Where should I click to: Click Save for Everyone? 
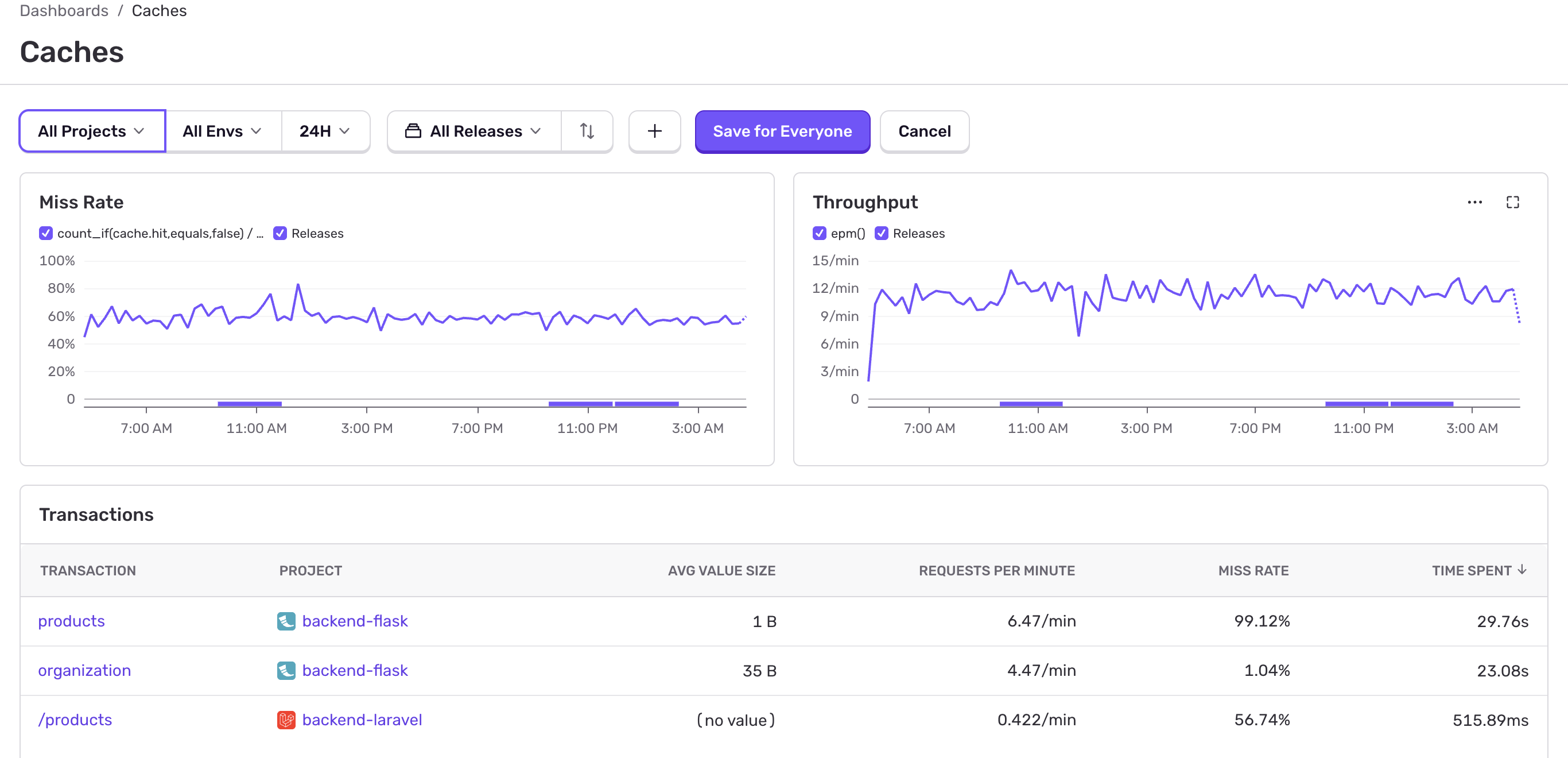pos(782,131)
